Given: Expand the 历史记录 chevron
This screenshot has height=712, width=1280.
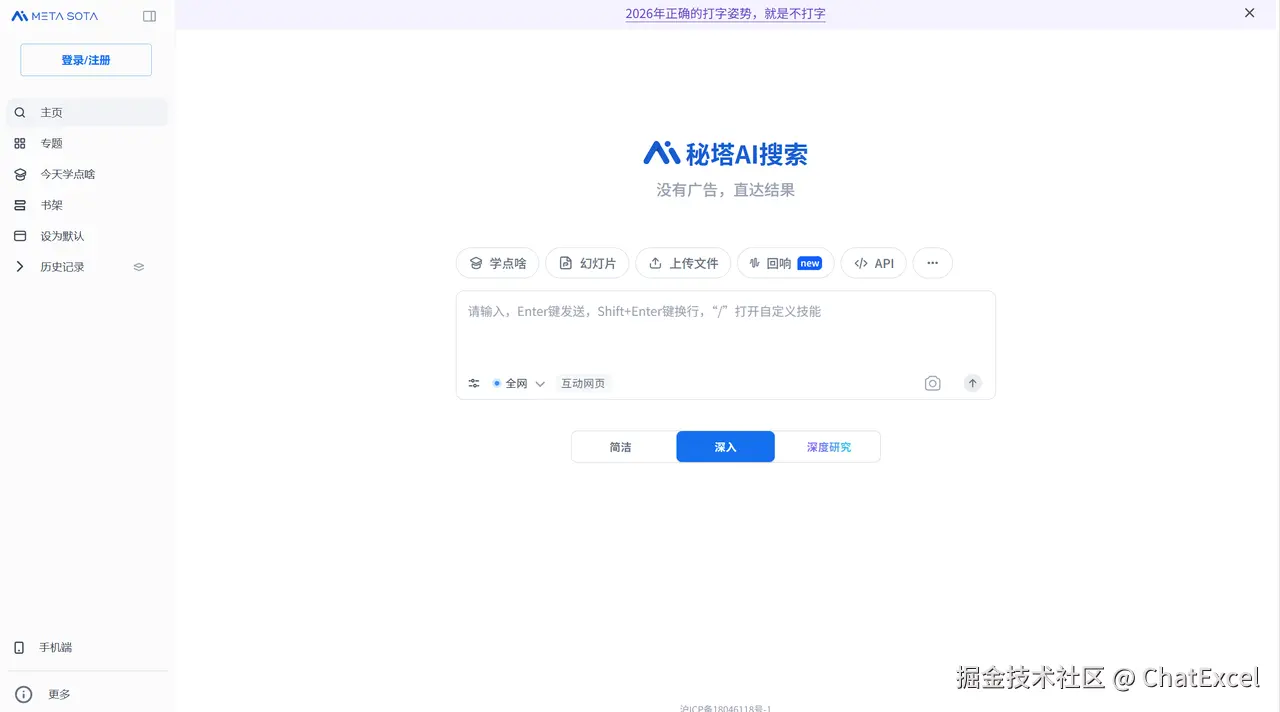Looking at the screenshot, I should 19,267.
